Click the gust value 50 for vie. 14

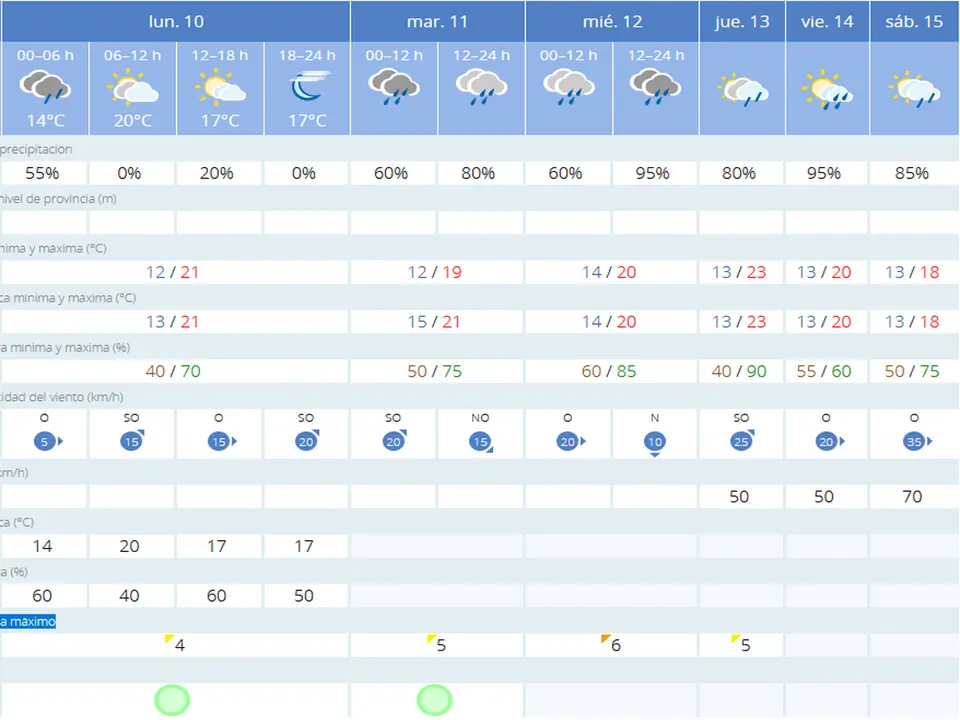(x=826, y=497)
